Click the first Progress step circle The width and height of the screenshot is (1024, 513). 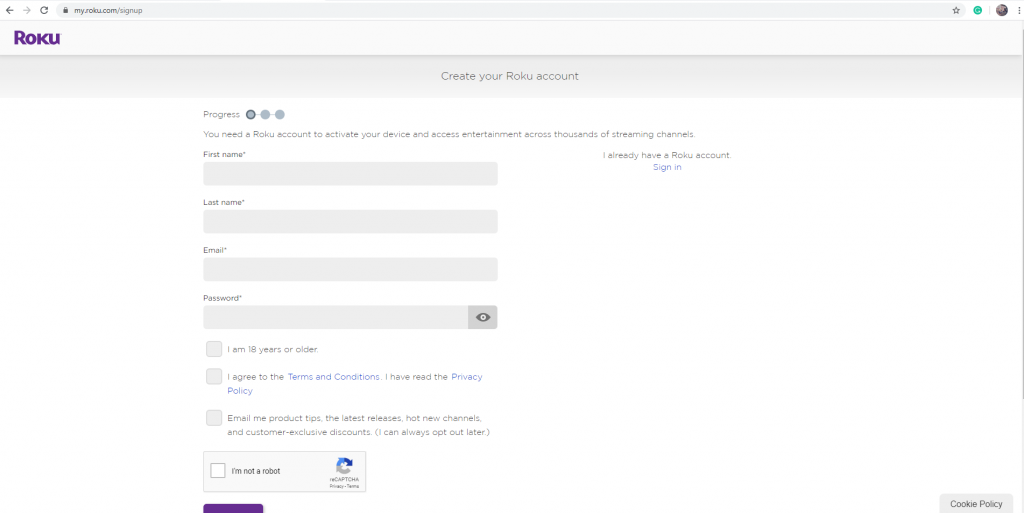click(251, 114)
